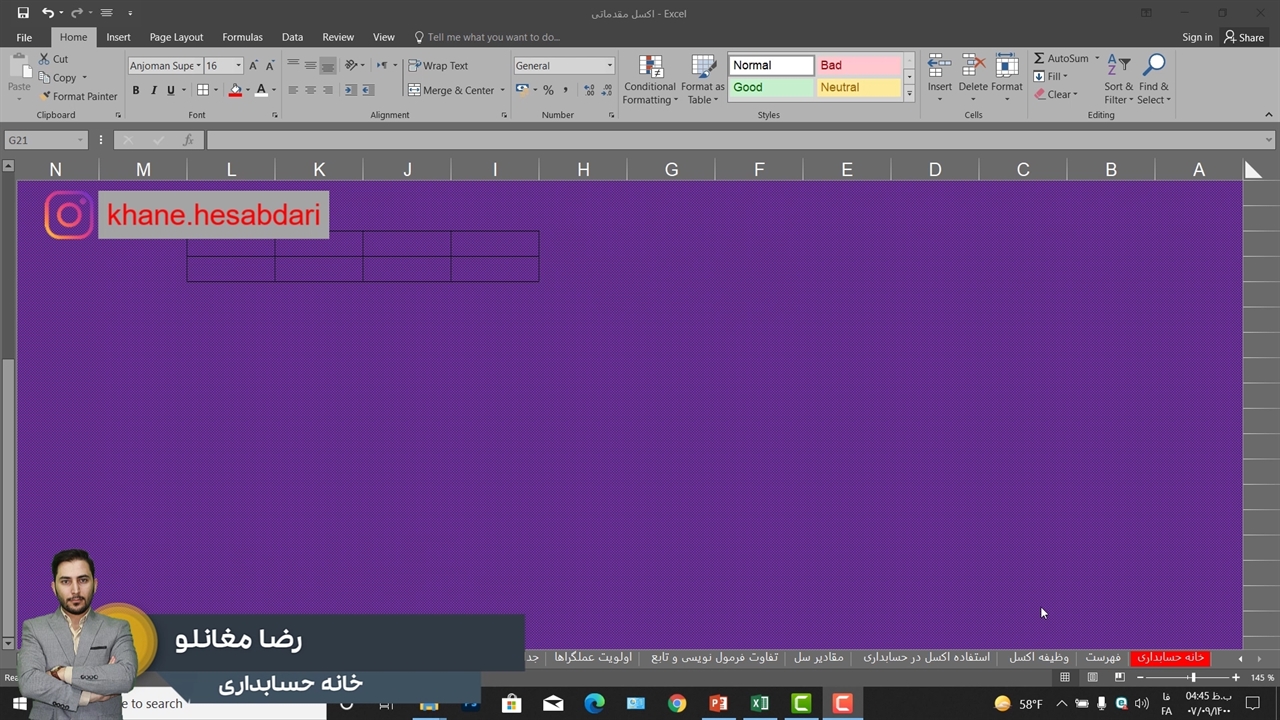Viewport: 1280px width, 720px height.
Task: Click the Percent Style icon
Action: (x=548, y=90)
